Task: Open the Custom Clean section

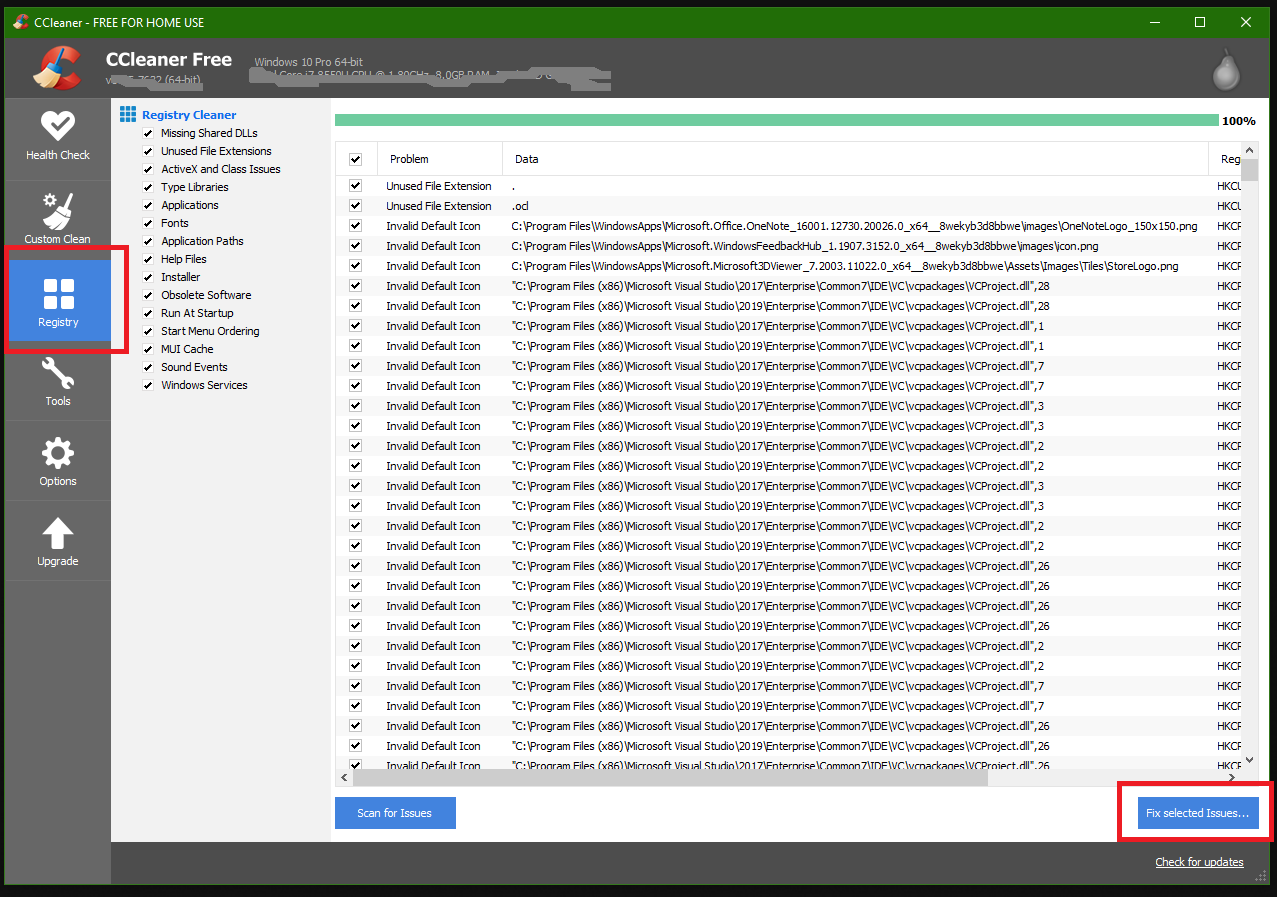Action: 57,218
